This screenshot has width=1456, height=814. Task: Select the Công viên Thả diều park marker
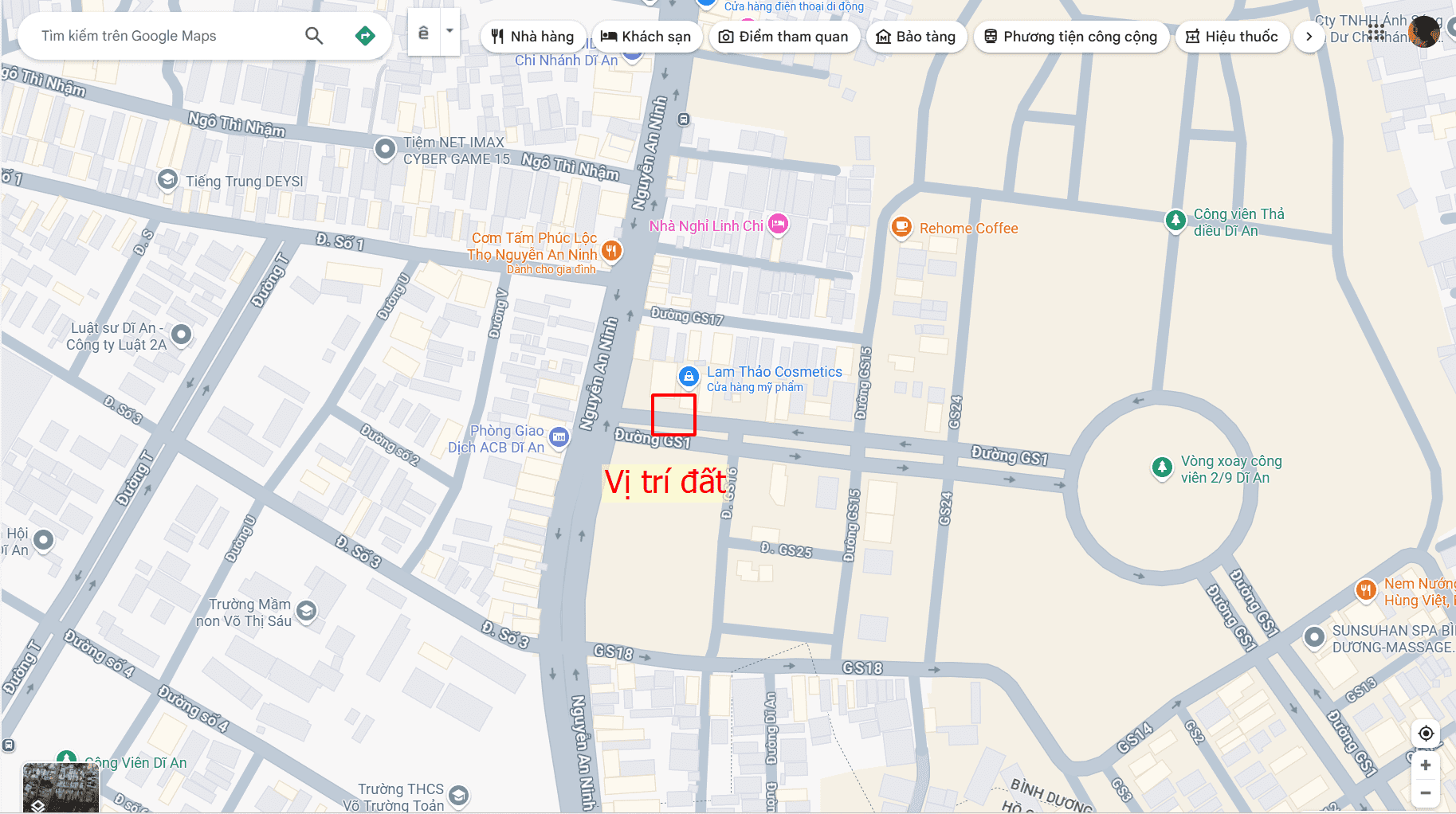pos(1175,221)
